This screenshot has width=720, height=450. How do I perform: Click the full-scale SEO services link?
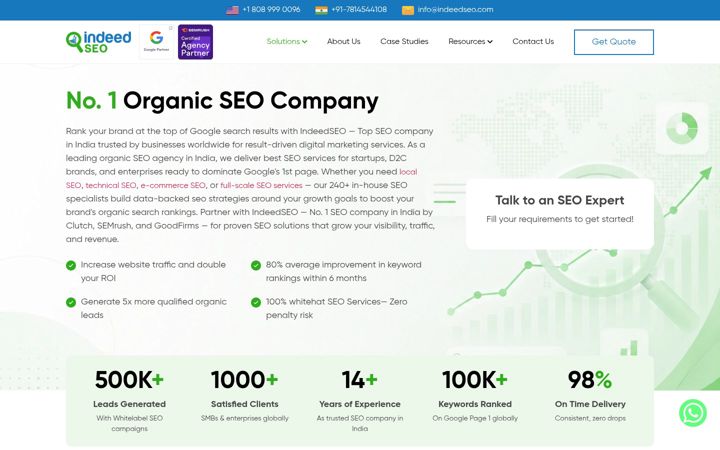click(x=261, y=186)
